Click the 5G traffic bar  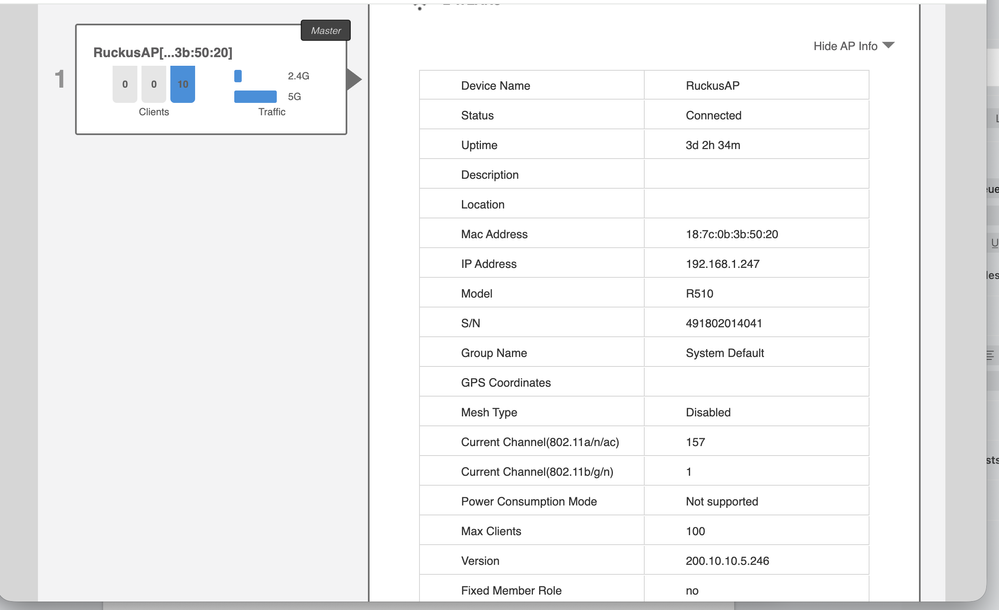(255, 97)
